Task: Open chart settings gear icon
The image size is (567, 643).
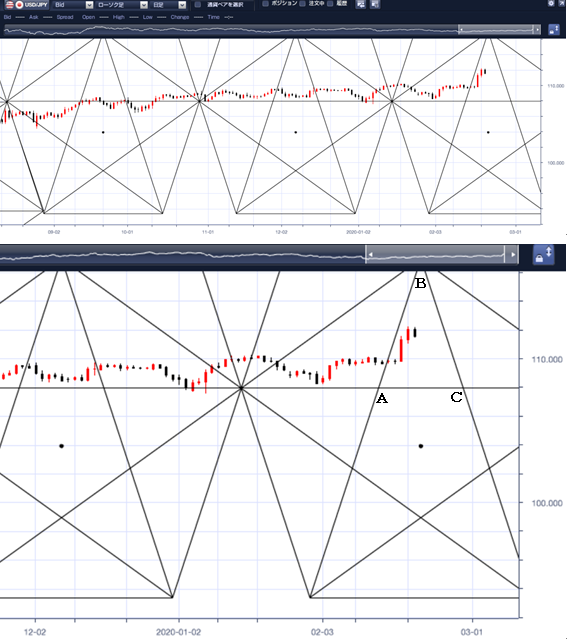Action: coord(551,3)
